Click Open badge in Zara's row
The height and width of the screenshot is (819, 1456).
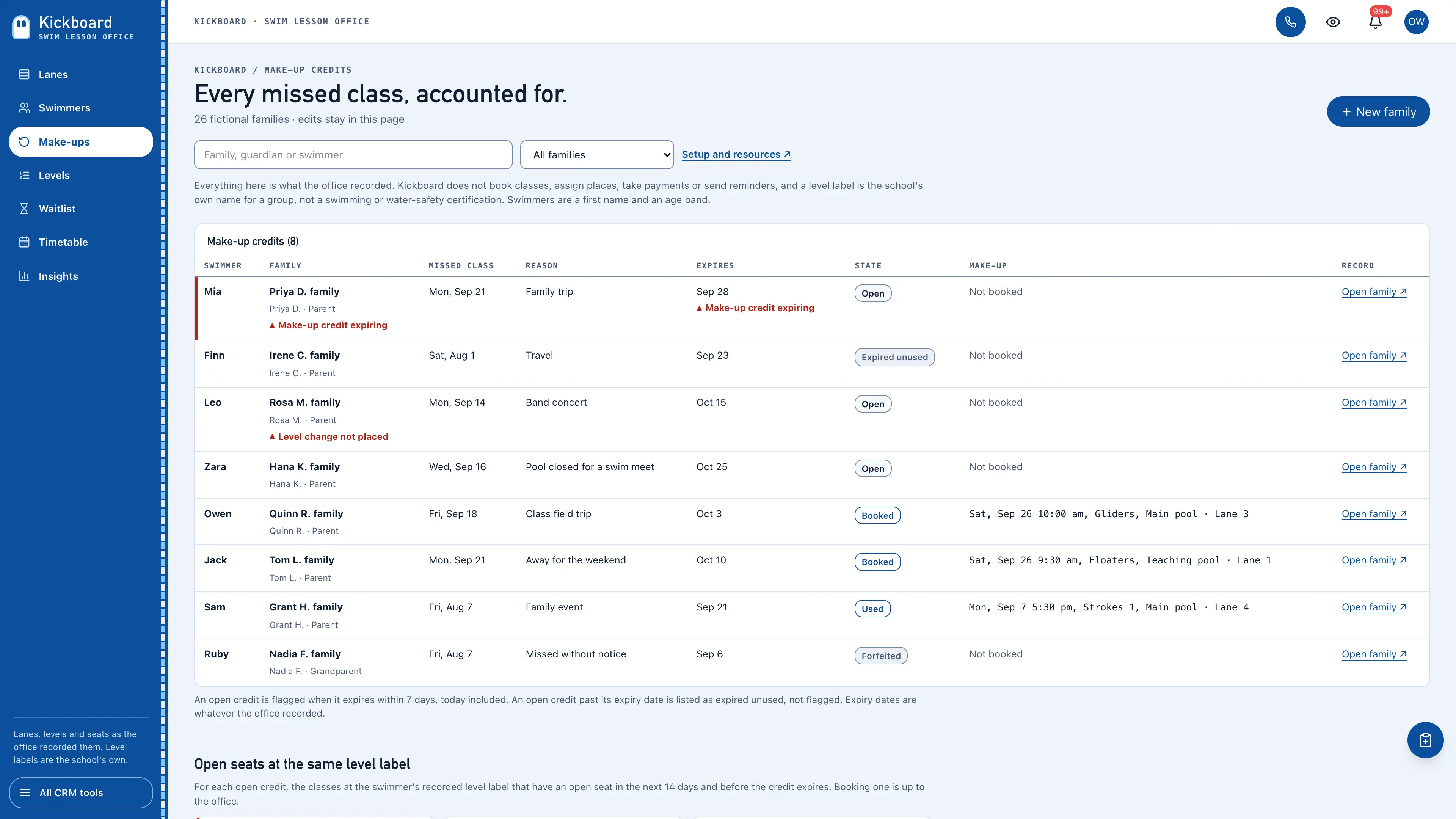click(873, 469)
